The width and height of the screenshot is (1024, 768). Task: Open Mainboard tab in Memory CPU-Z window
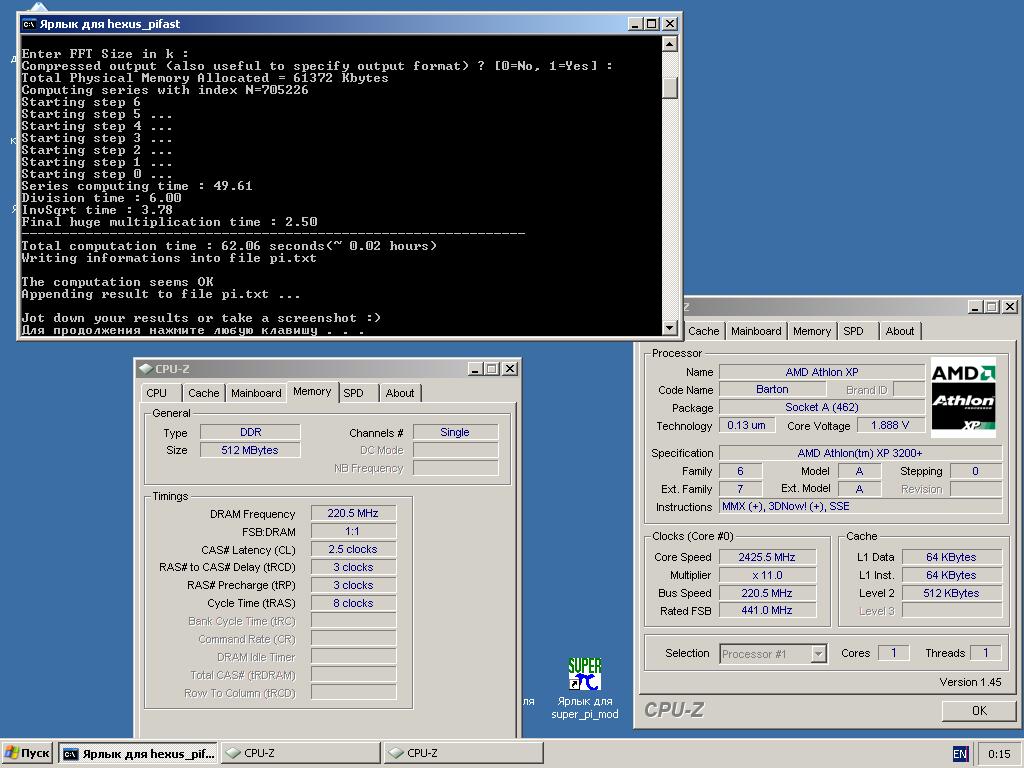[256, 393]
